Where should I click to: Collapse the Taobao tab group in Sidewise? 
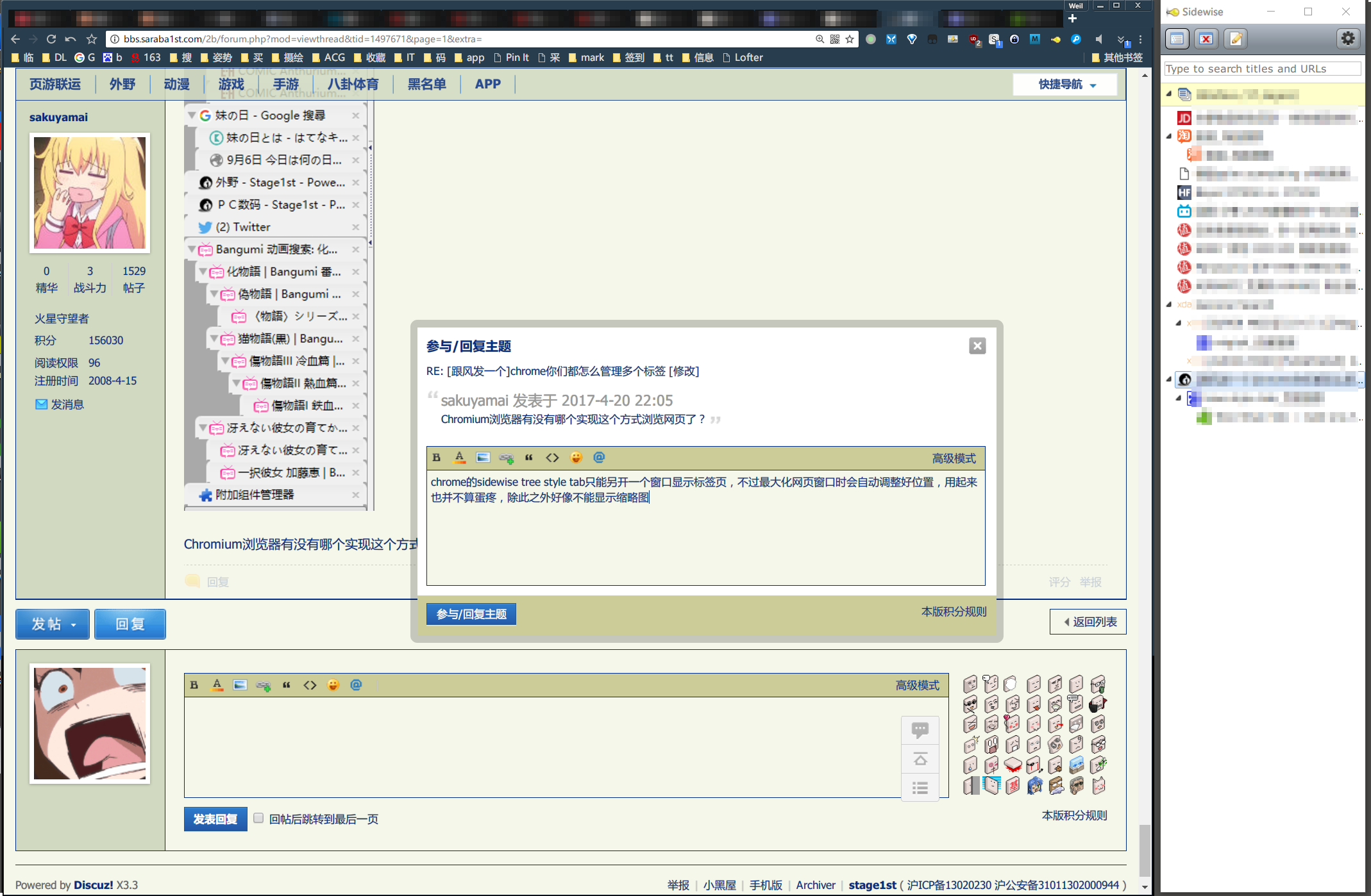(x=1168, y=136)
